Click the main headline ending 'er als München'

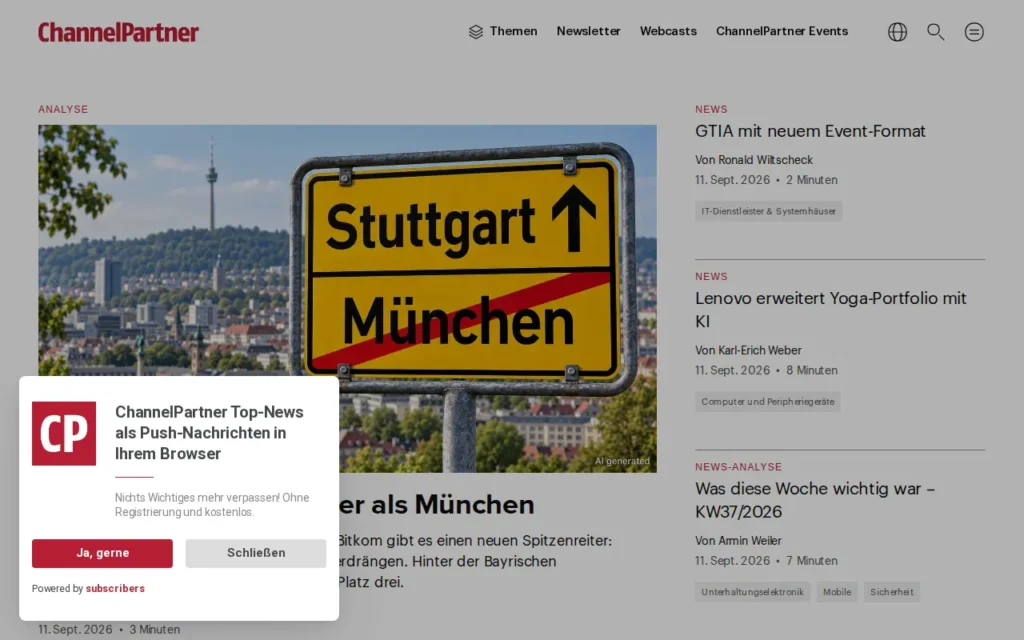coord(436,505)
